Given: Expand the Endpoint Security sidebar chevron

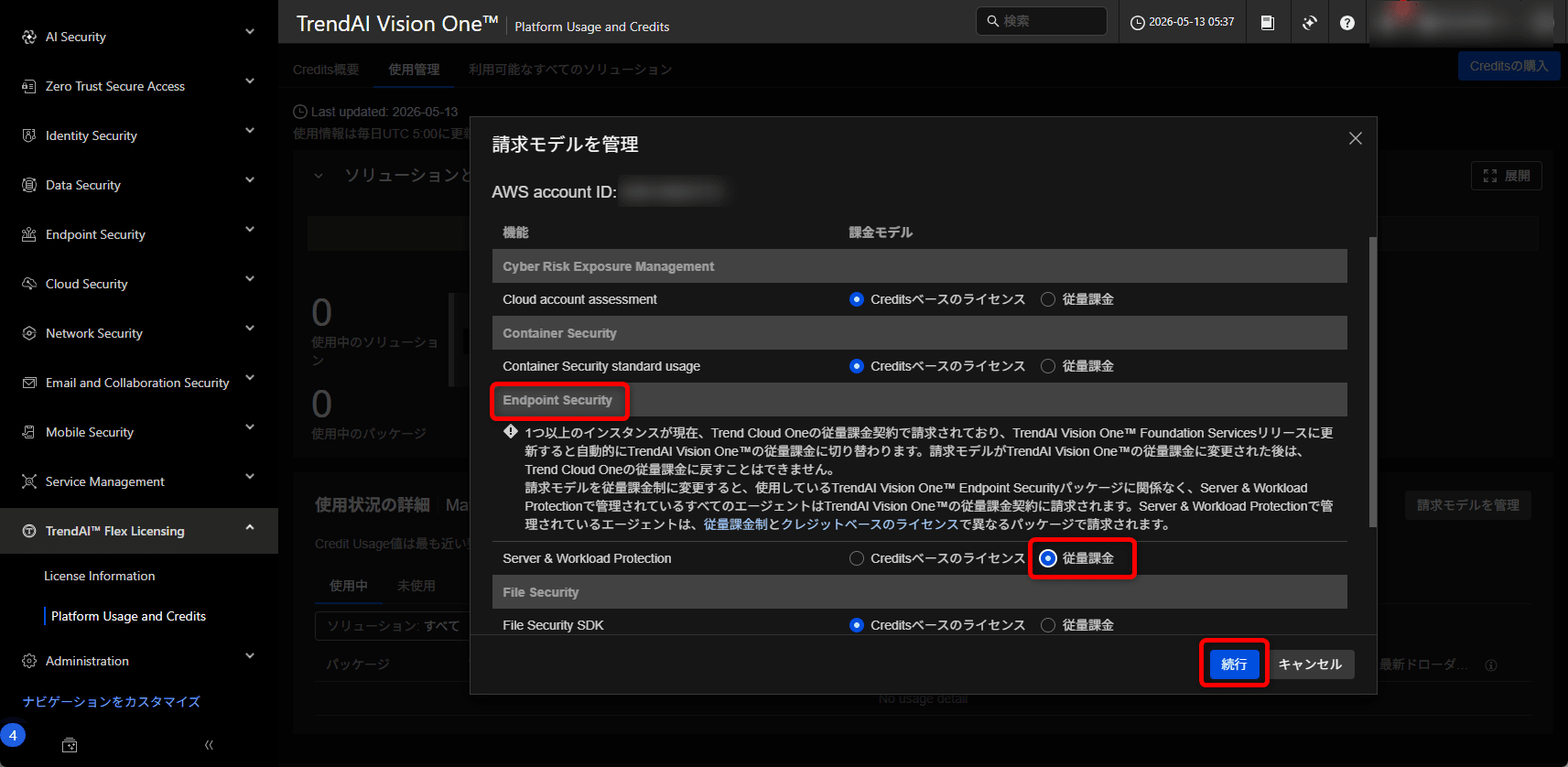Looking at the screenshot, I should click(x=250, y=230).
